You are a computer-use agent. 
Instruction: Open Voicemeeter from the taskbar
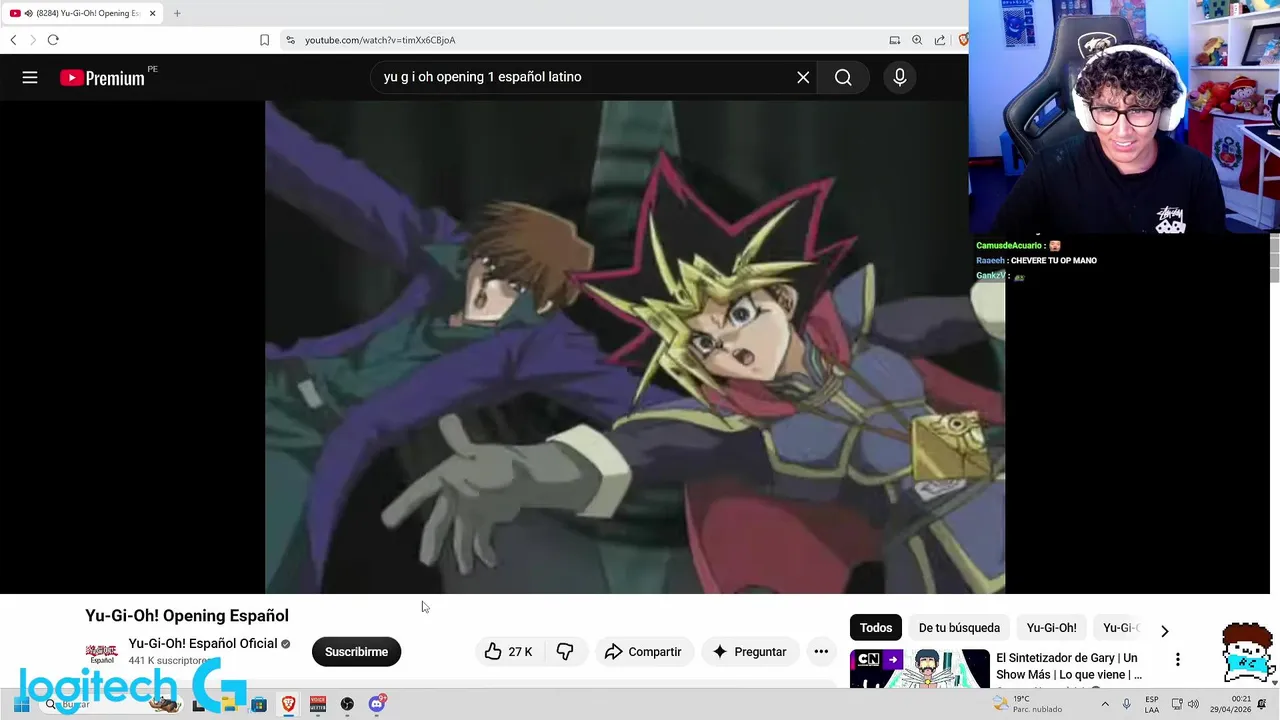[318, 704]
